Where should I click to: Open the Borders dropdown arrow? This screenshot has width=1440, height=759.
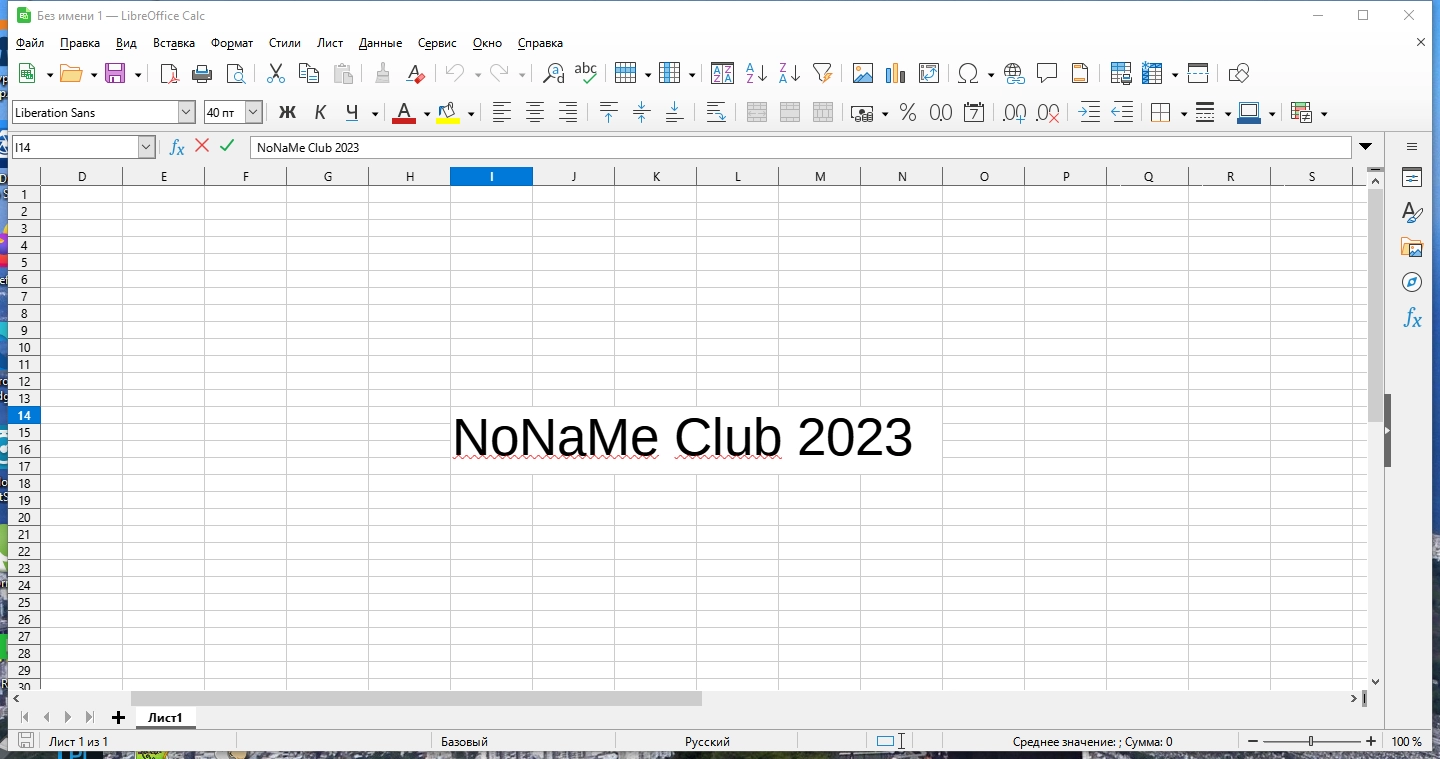(1183, 114)
